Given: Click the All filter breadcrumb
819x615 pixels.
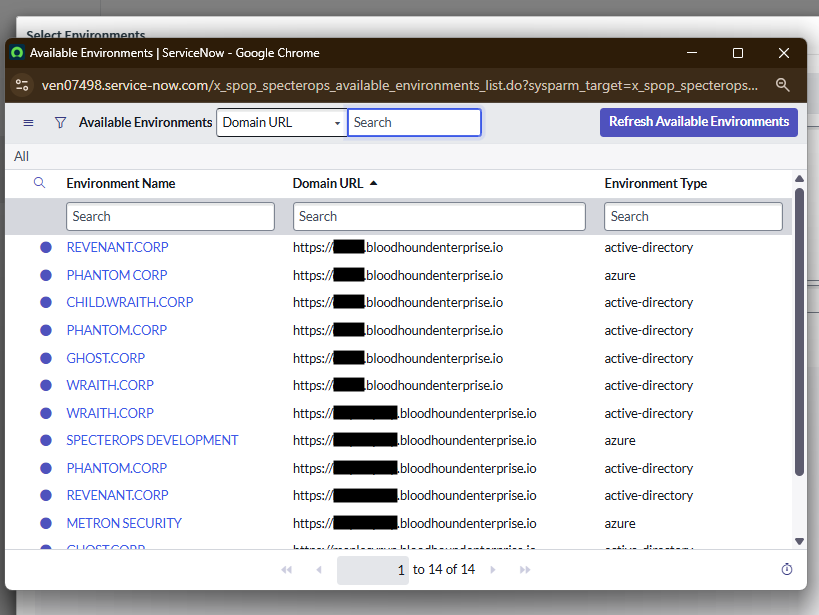Looking at the screenshot, I should tap(21, 156).
